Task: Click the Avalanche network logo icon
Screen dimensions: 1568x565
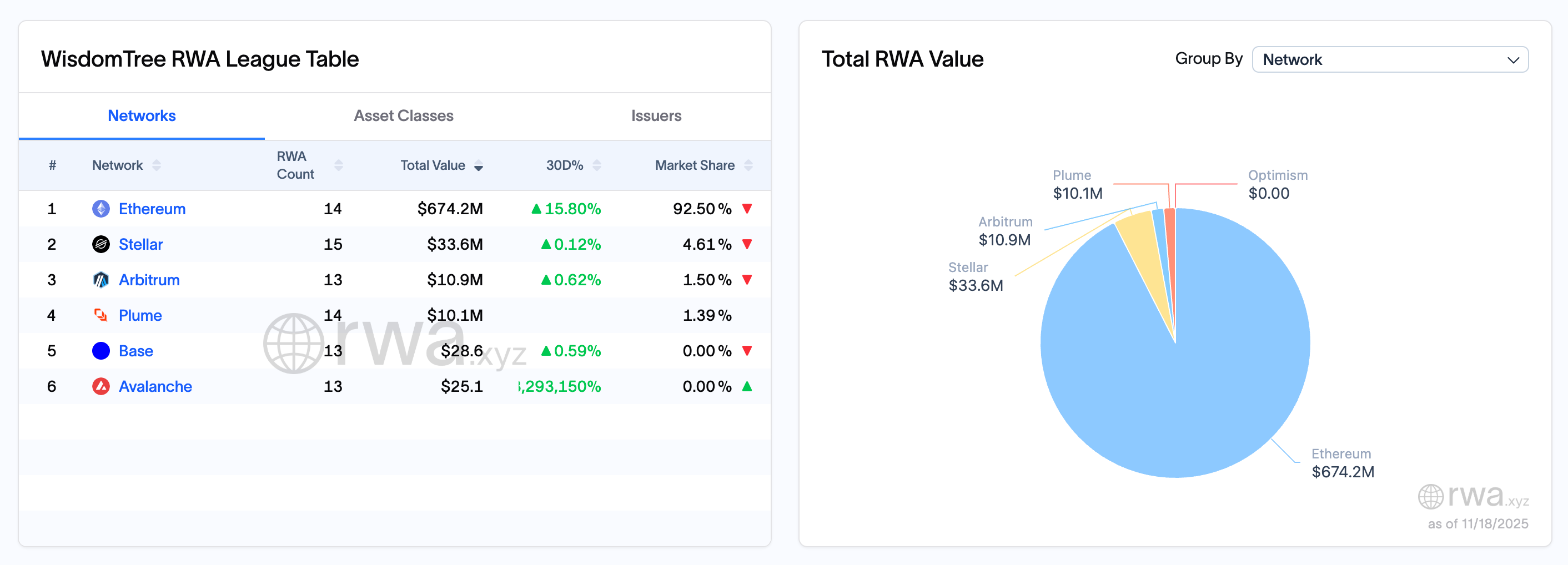Action: (100, 386)
